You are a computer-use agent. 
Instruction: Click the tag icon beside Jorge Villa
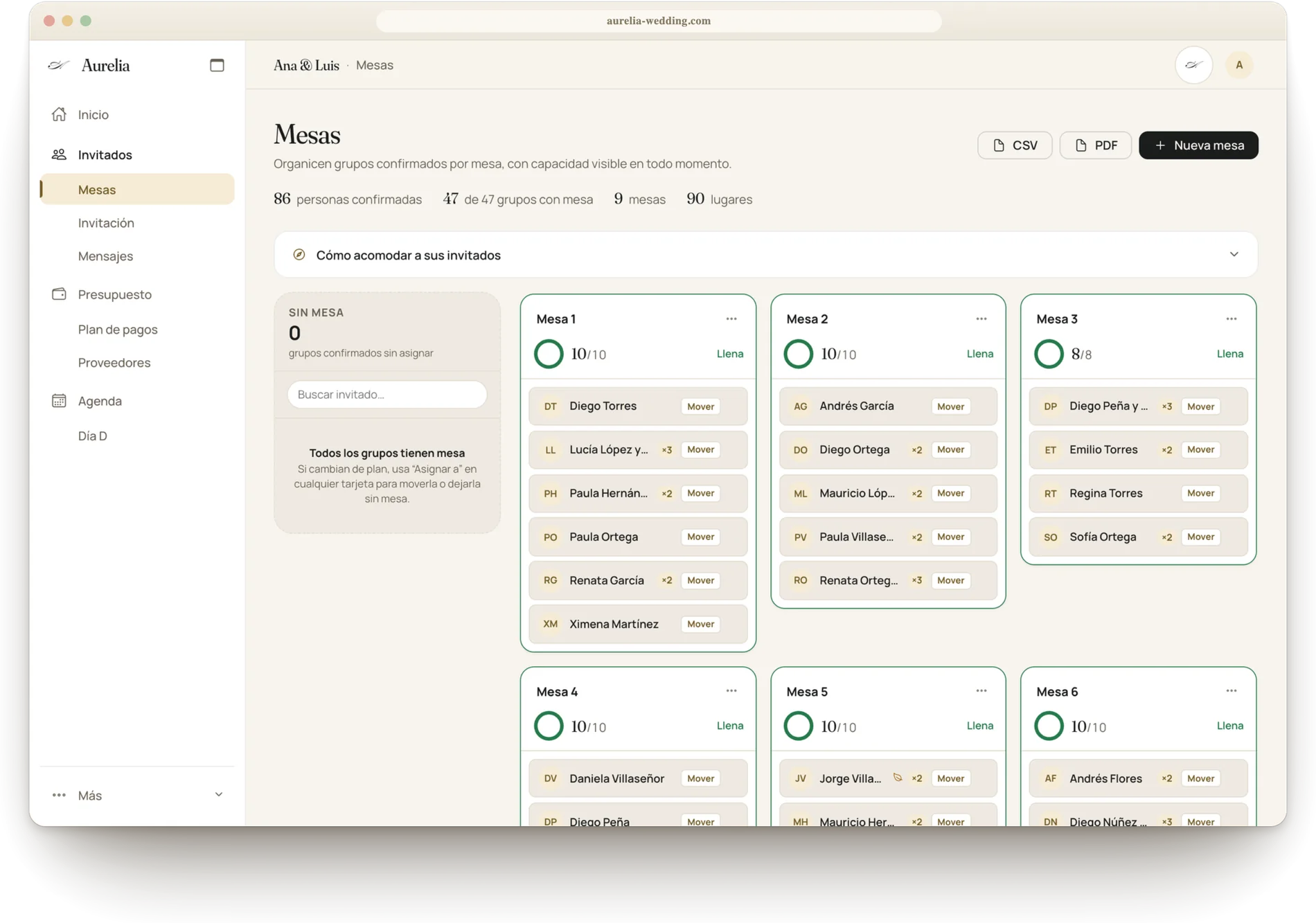[898, 778]
